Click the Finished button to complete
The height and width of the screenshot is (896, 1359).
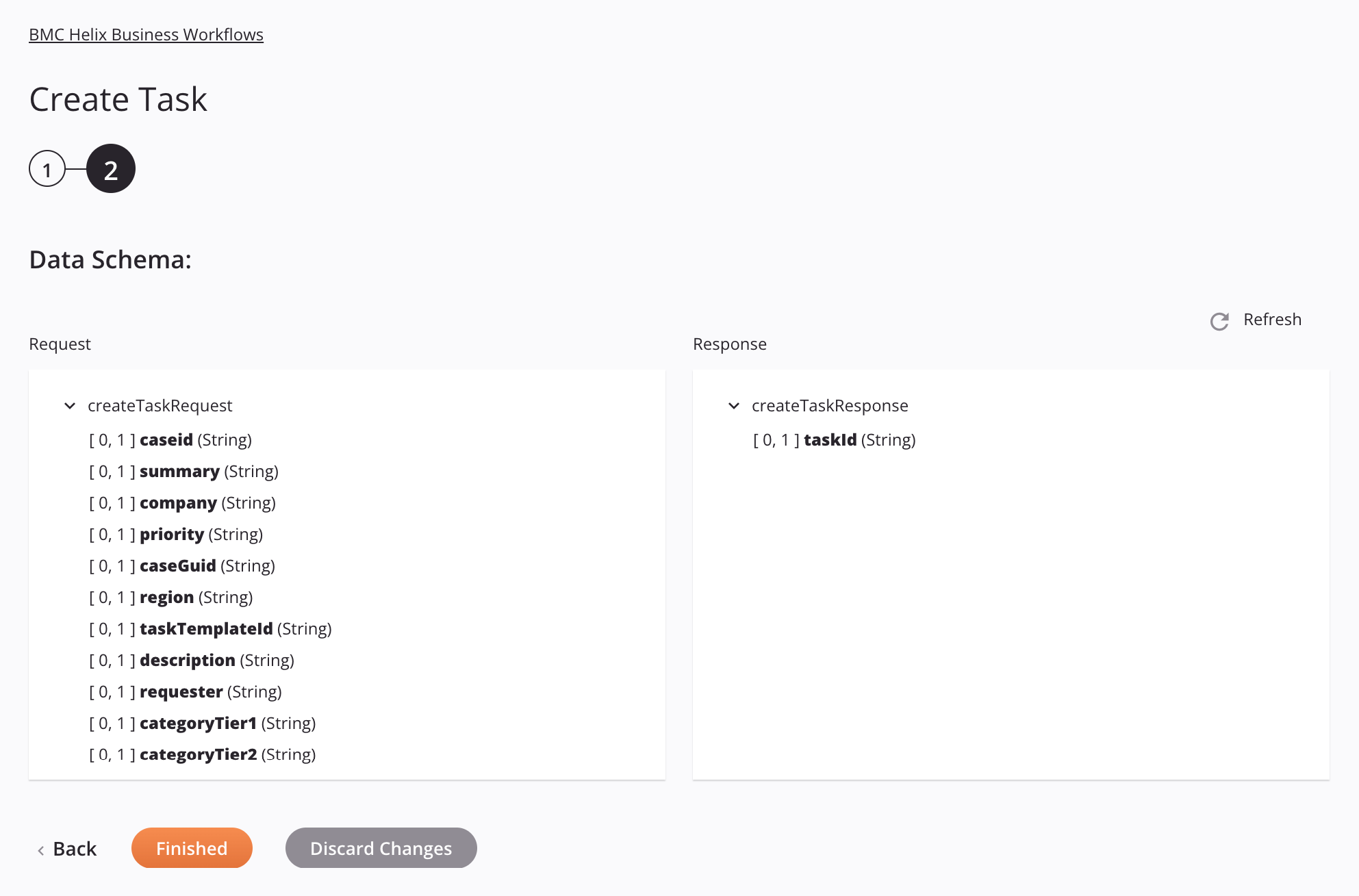coord(191,847)
